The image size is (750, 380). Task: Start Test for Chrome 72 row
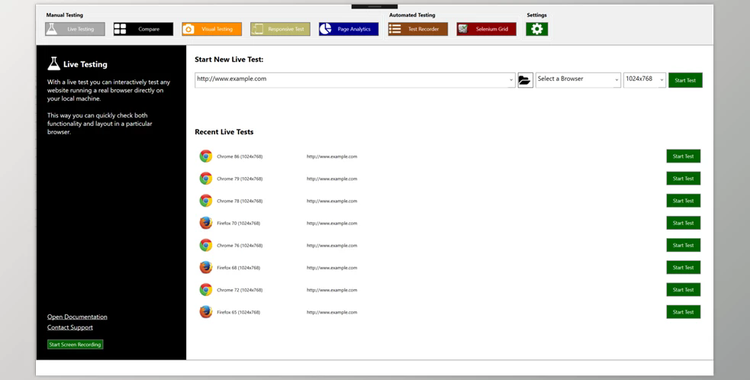[x=684, y=290]
